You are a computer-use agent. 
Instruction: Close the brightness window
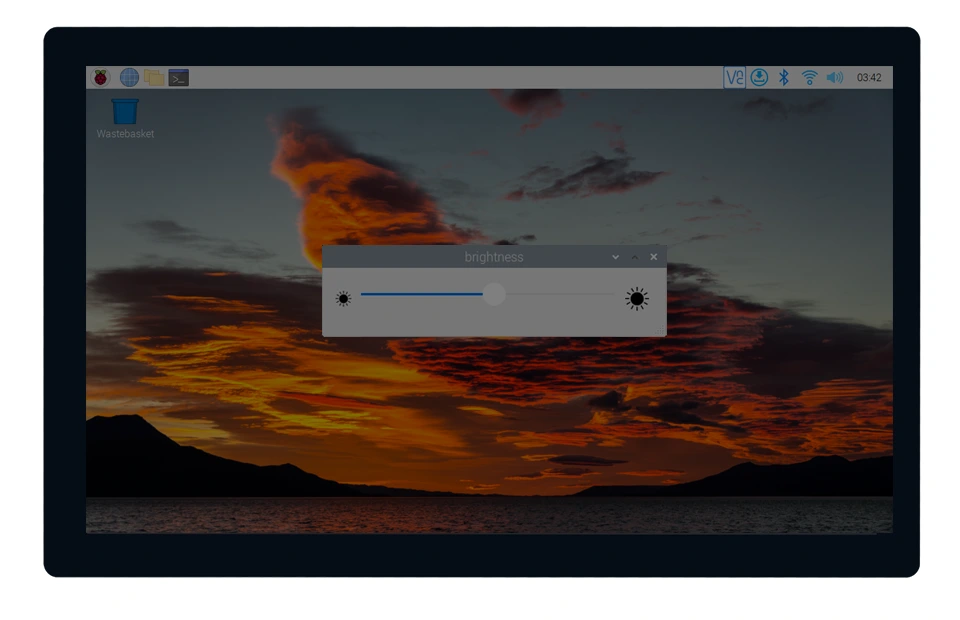click(654, 257)
